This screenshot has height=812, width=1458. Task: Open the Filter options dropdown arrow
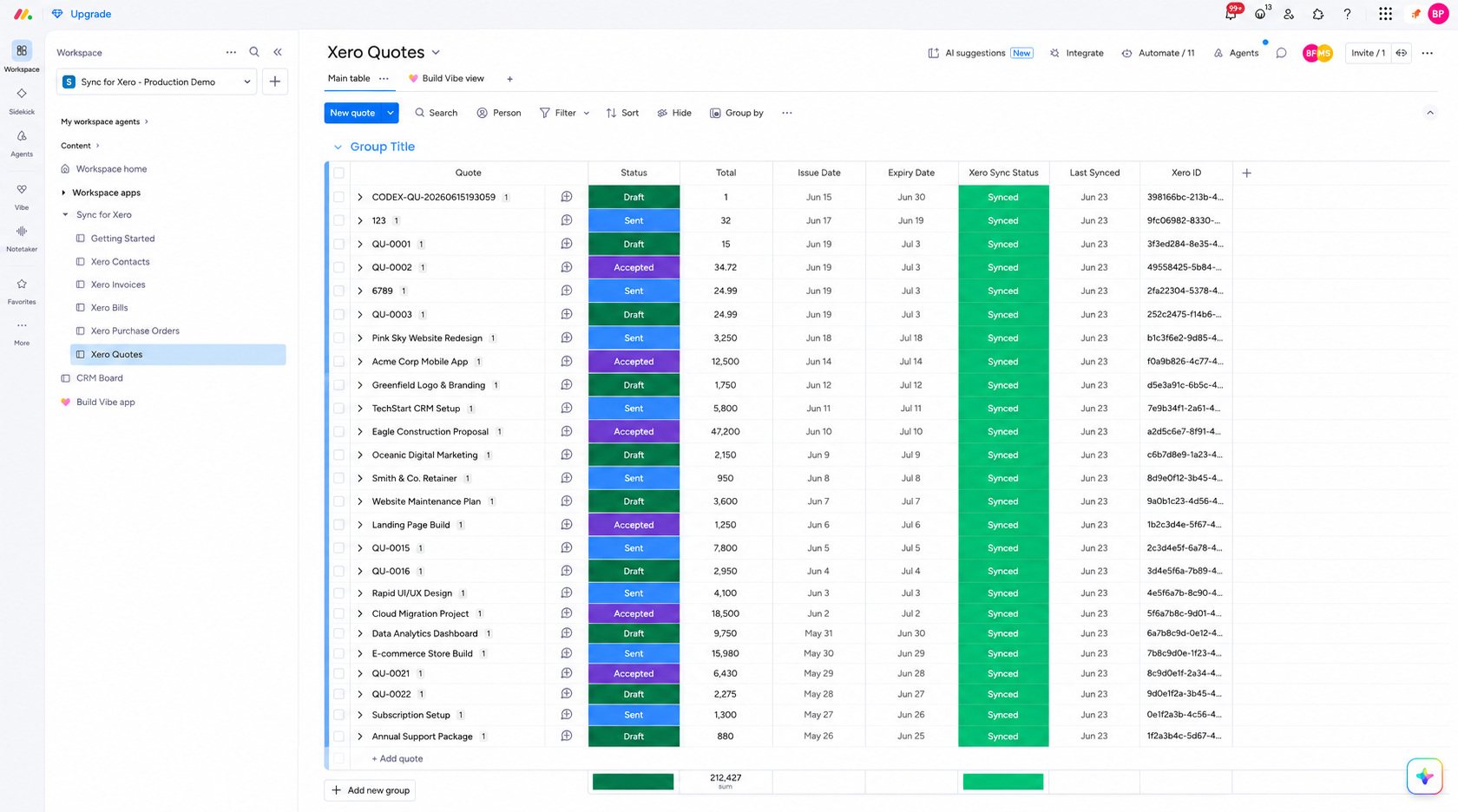pyautogui.click(x=587, y=113)
